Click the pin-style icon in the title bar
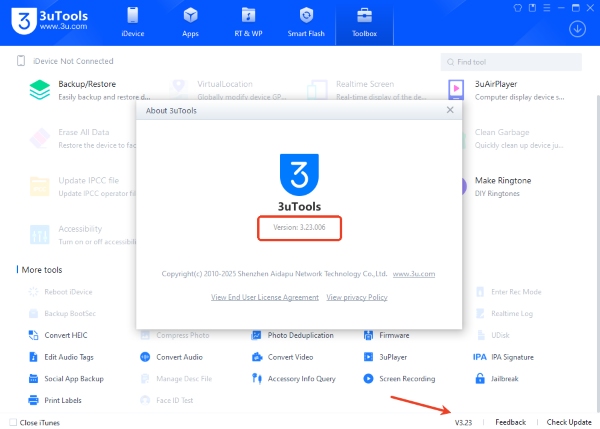This screenshot has width=600, height=429. click(532, 8)
